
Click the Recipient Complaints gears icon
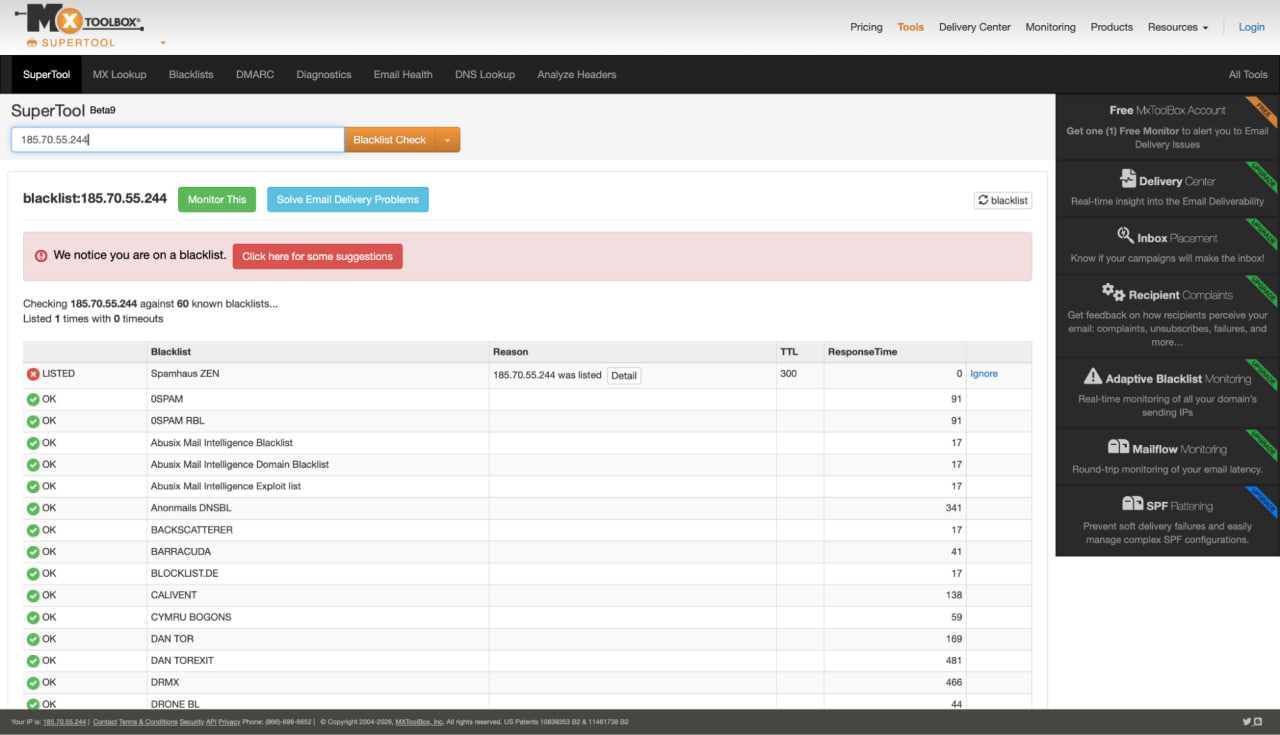tap(1113, 292)
